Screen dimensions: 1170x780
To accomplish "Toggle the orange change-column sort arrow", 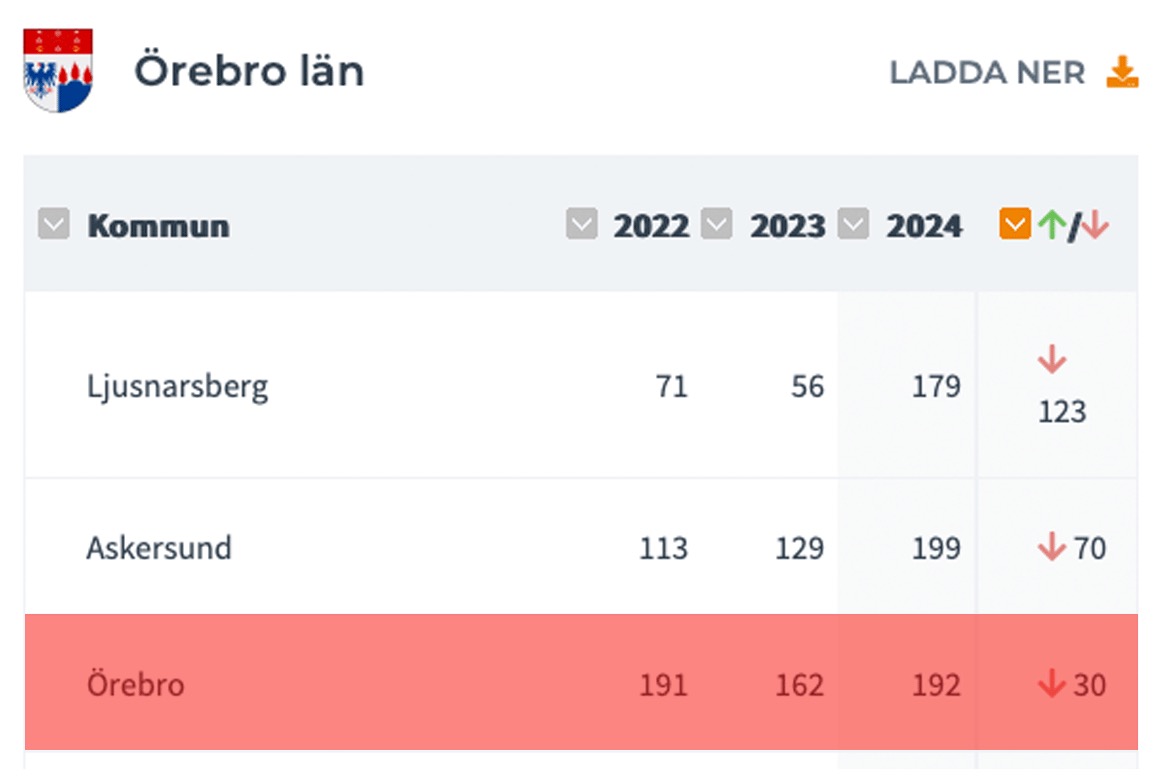I will [1014, 225].
